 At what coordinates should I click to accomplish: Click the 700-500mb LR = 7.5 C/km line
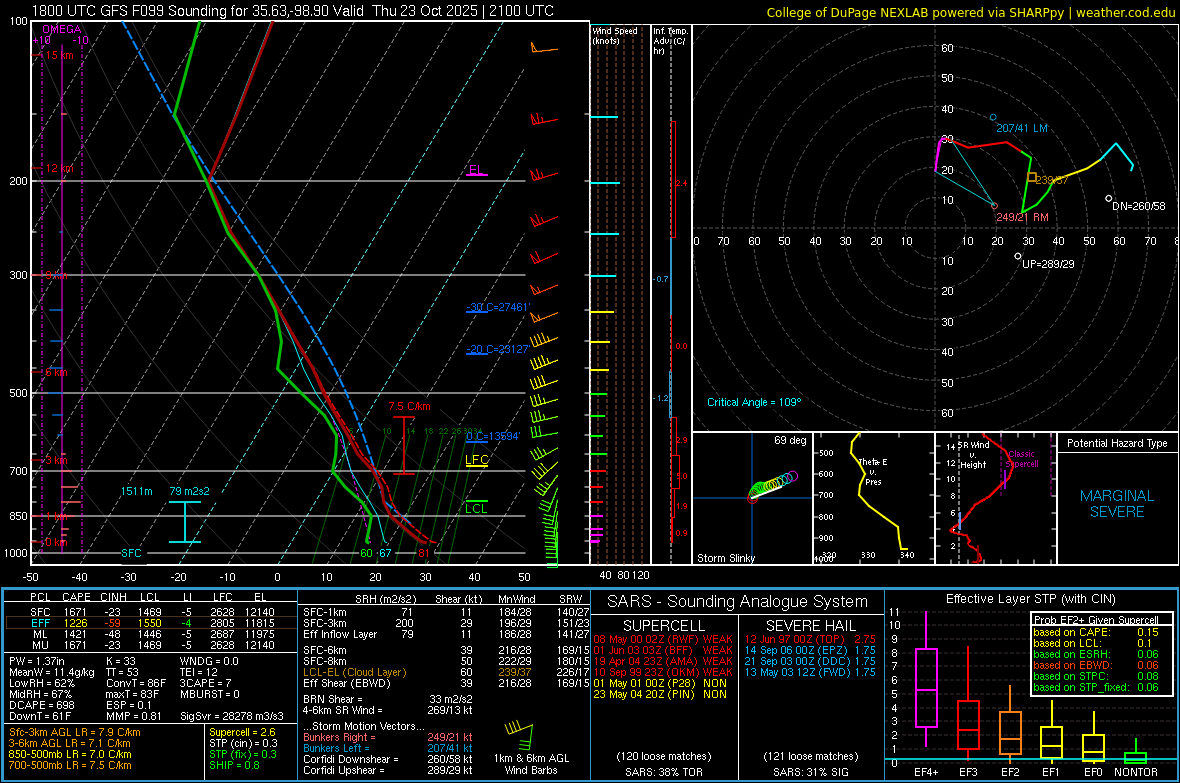pyautogui.click(x=70, y=765)
